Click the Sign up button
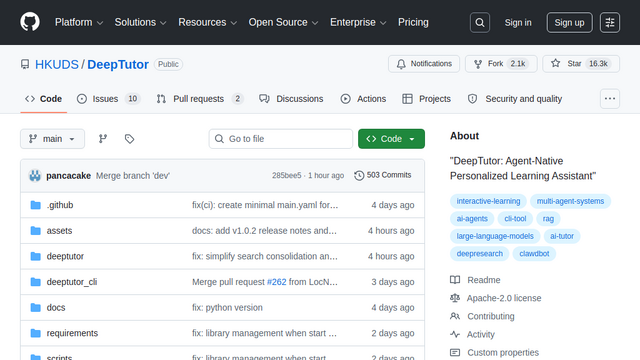Viewport: 640px width, 360px height. pos(569,22)
